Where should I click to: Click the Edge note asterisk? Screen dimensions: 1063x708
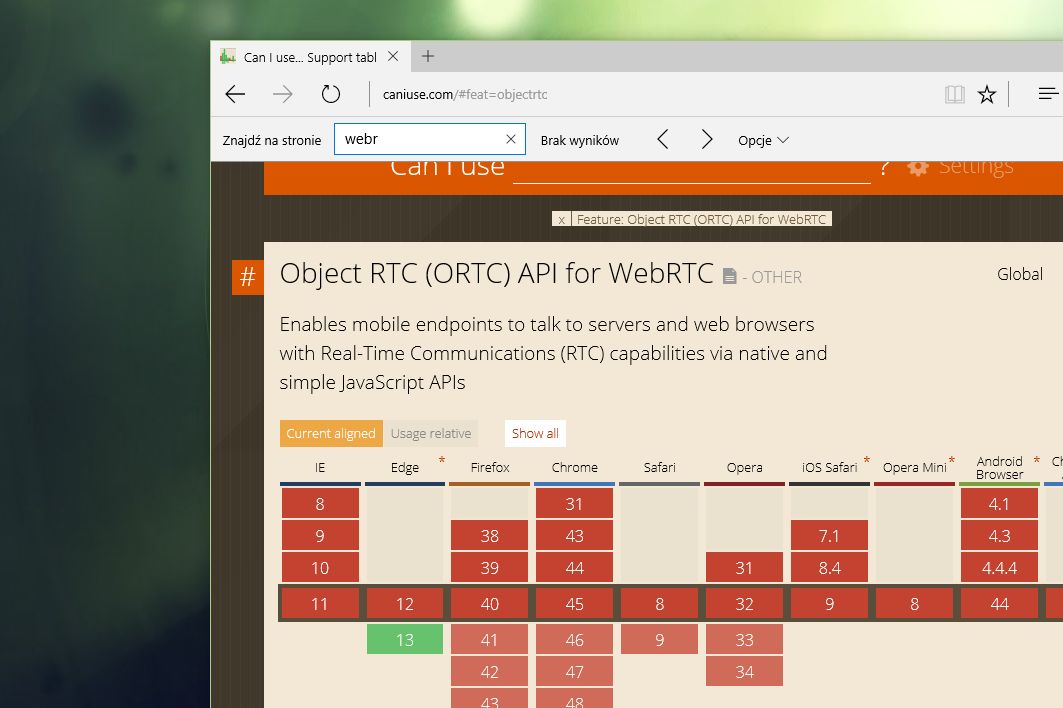(x=442, y=460)
